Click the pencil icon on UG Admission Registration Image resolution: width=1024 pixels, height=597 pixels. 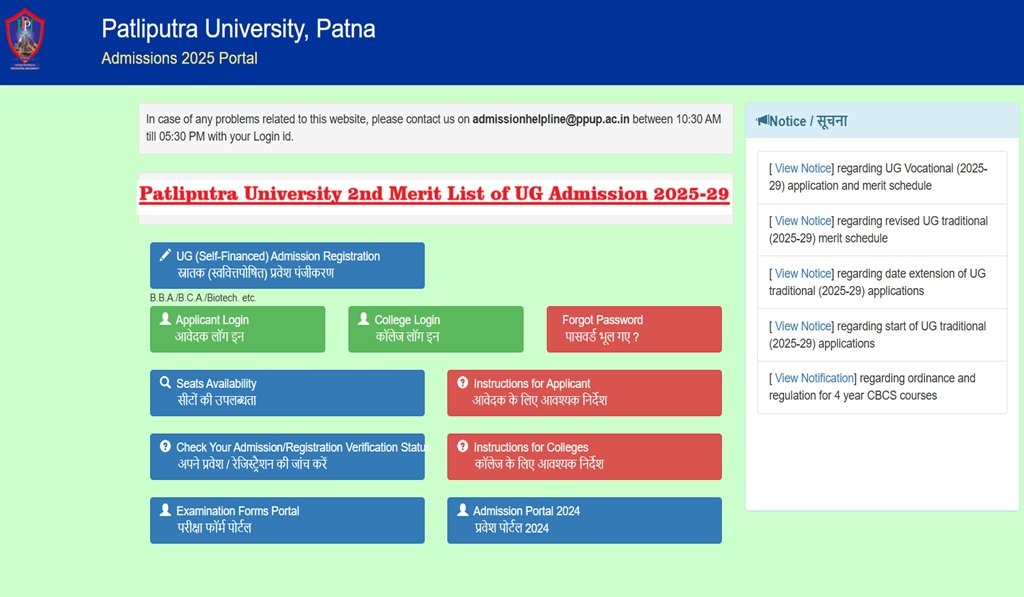[165, 255]
